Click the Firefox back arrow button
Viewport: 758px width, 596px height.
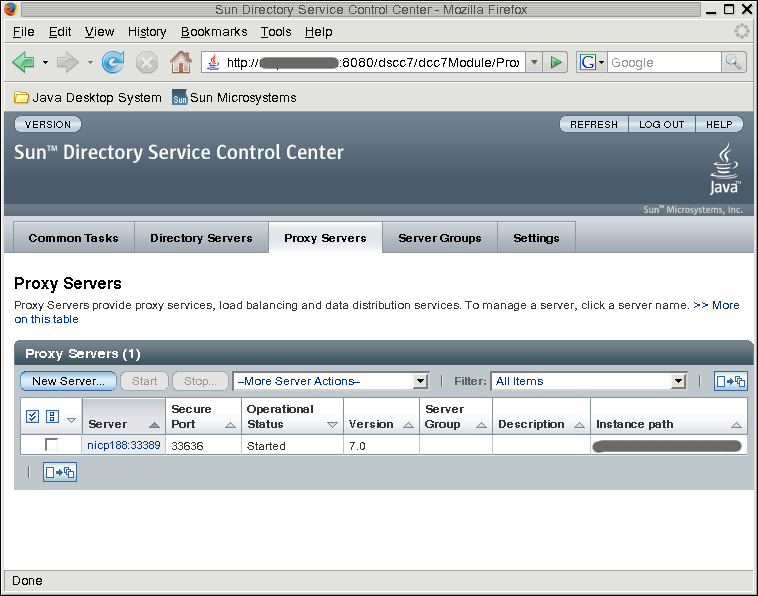pyautogui.click(x=23, y=62)
